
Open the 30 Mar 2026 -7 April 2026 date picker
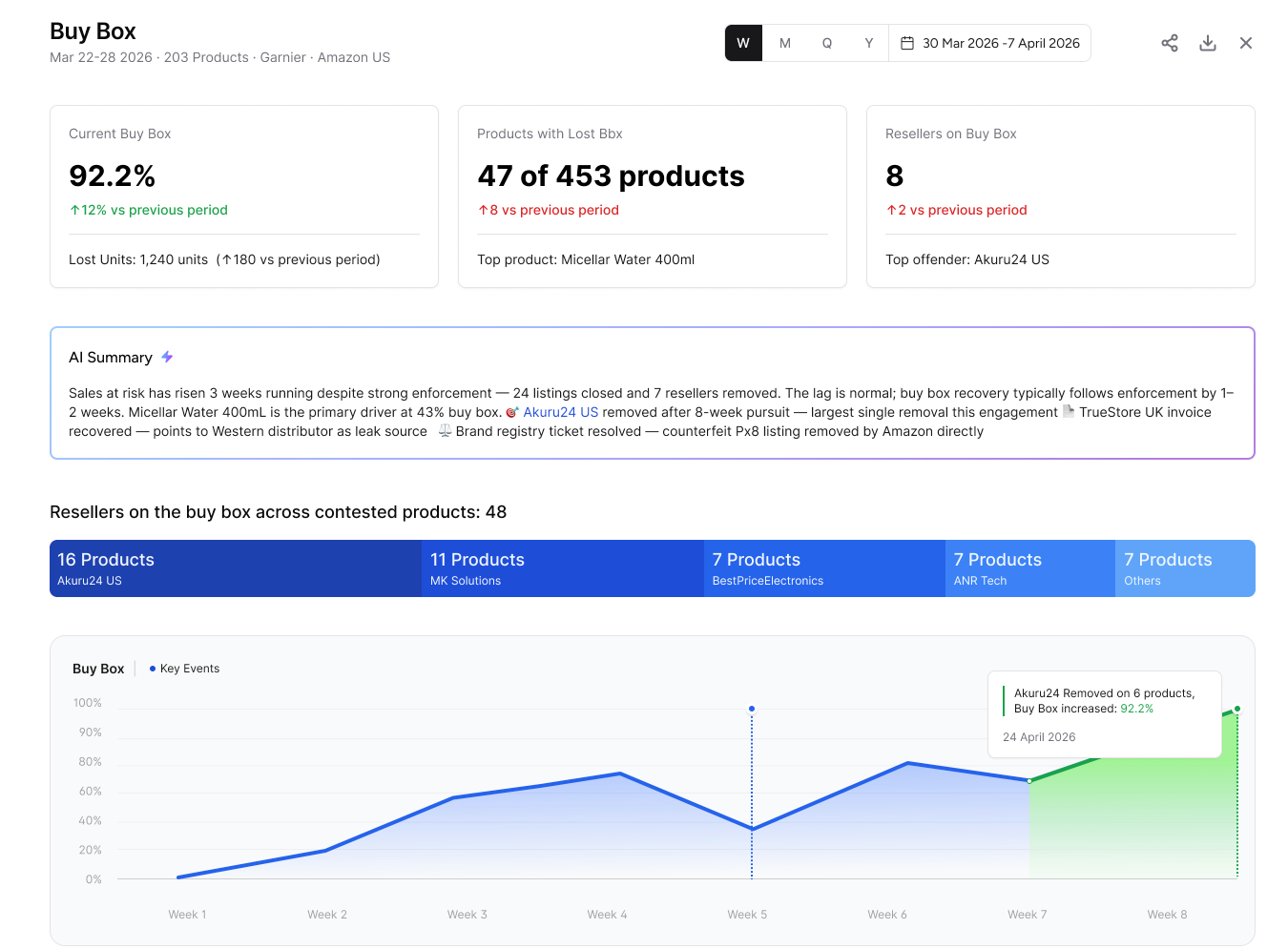click(x=990, y=43)
